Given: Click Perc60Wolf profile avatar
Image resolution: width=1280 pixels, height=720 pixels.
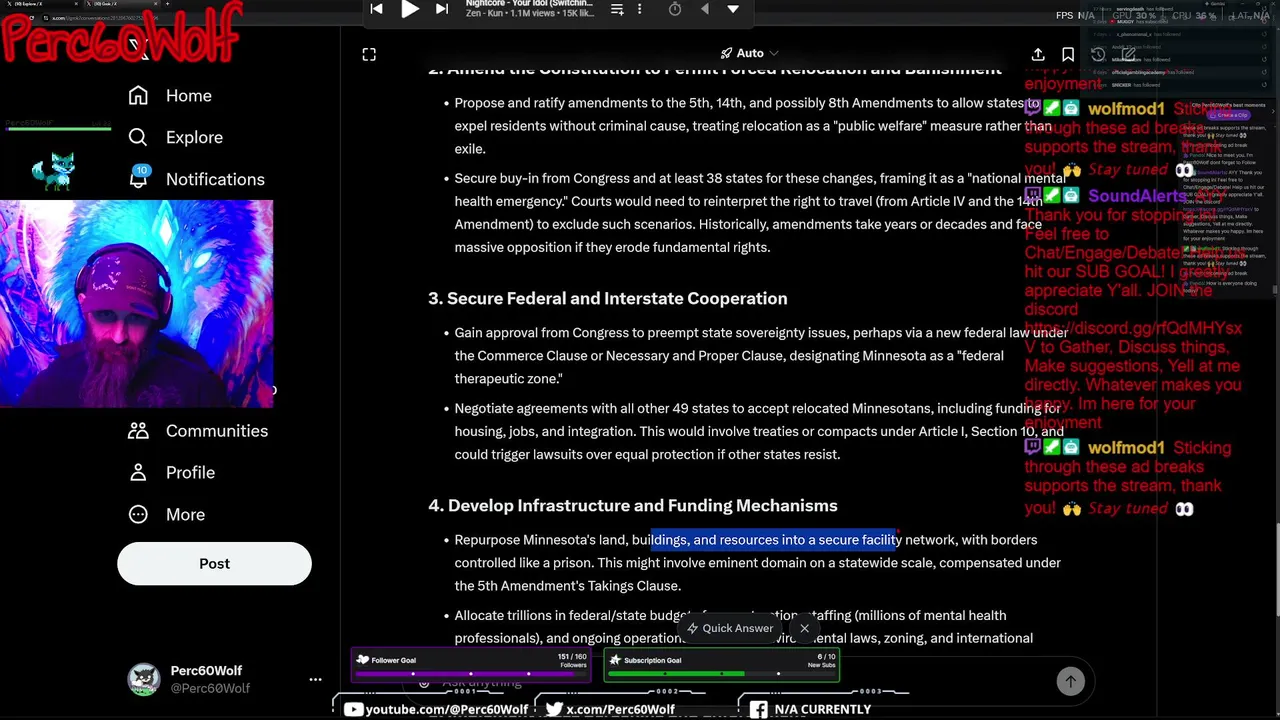Looking at the screenshot, I should (144, 679).
